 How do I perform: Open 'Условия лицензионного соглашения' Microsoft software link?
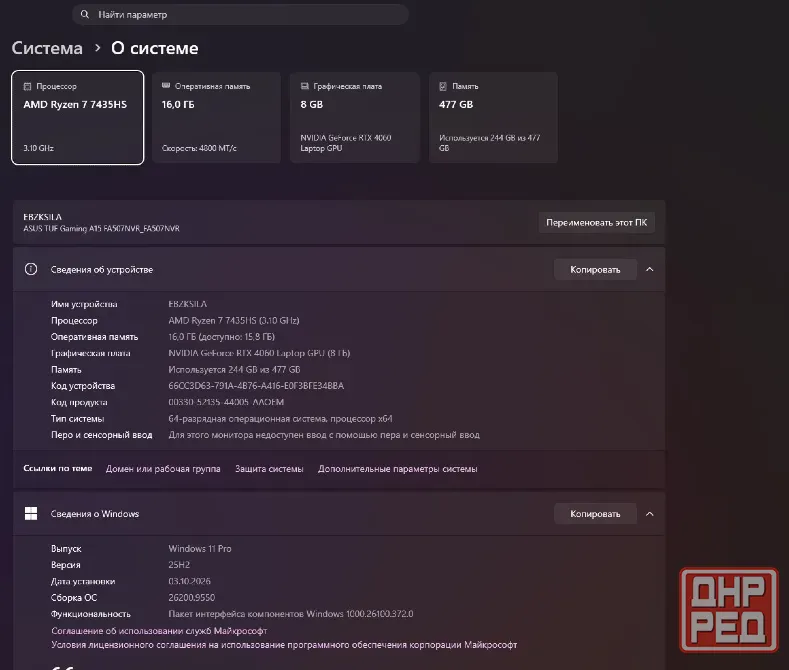(284, 645)
